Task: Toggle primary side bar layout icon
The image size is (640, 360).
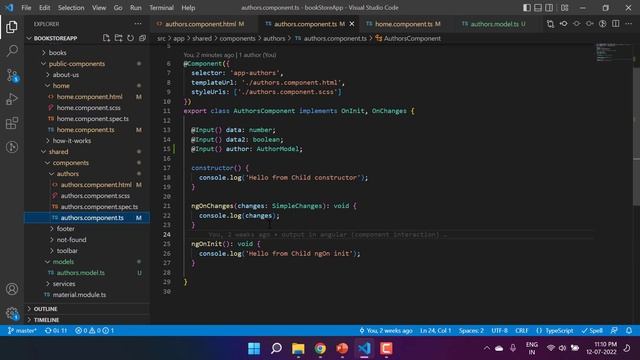Action: (527, 8)
